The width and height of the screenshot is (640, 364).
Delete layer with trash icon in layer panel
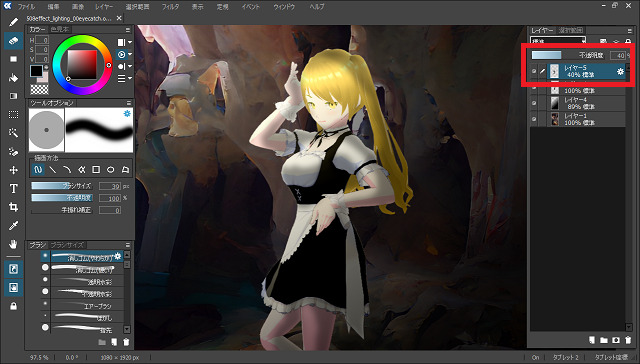(x=629, y=340)
